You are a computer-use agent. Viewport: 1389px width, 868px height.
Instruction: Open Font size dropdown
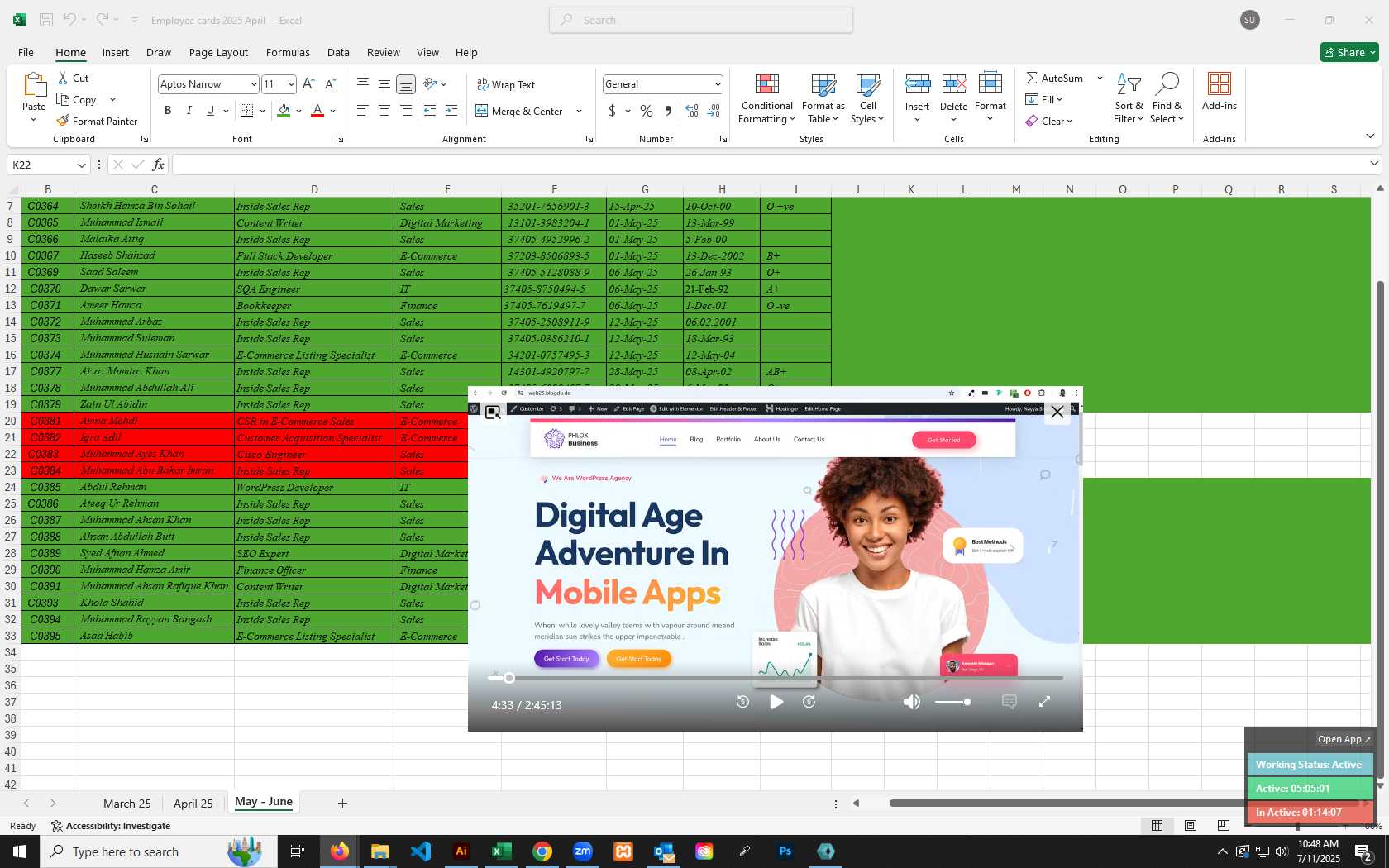(291, 84)
